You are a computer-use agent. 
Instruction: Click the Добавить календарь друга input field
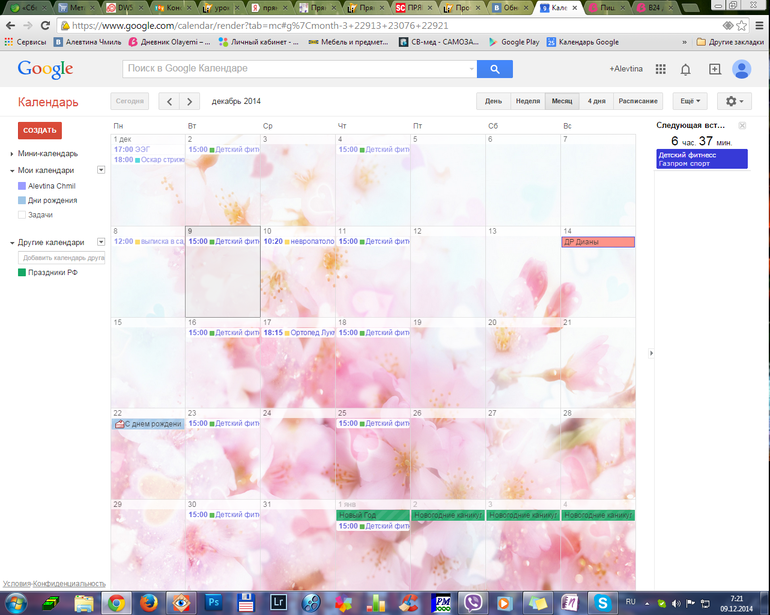tap(62, 258)
